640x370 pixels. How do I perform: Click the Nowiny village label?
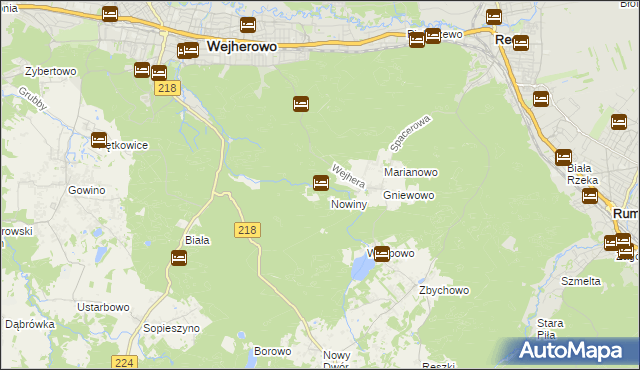click(349, 204)
